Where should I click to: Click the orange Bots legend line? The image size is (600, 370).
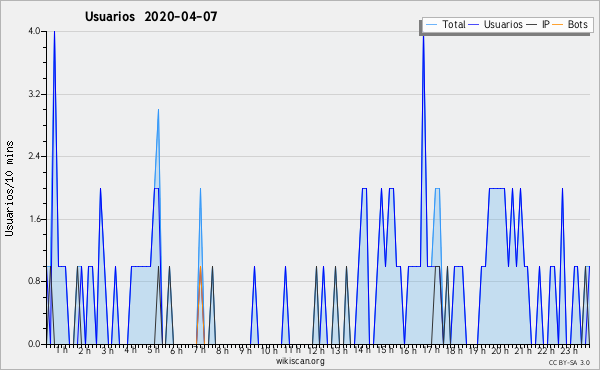click(558, 24)
